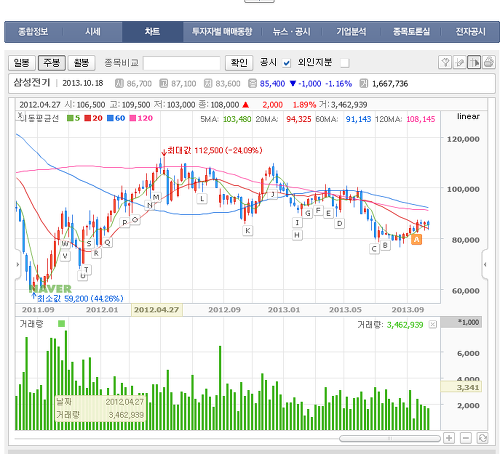Open disclosure marker I on chart

(x=297, y=222)
